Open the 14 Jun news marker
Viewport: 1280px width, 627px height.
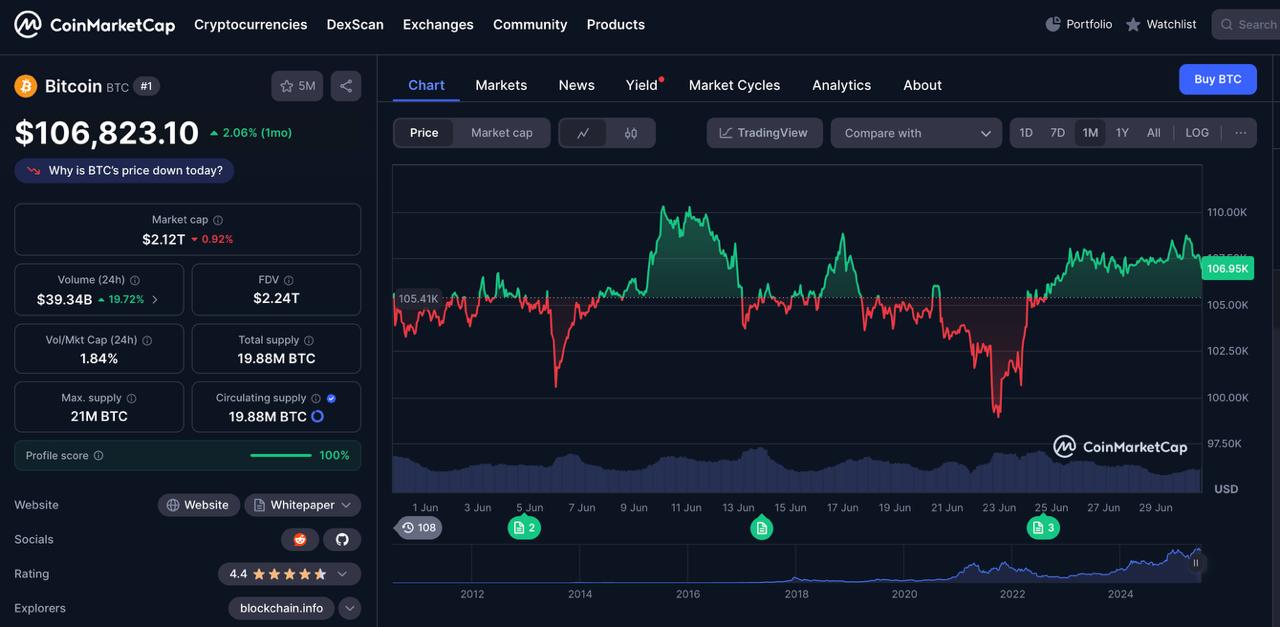point(762,527)
